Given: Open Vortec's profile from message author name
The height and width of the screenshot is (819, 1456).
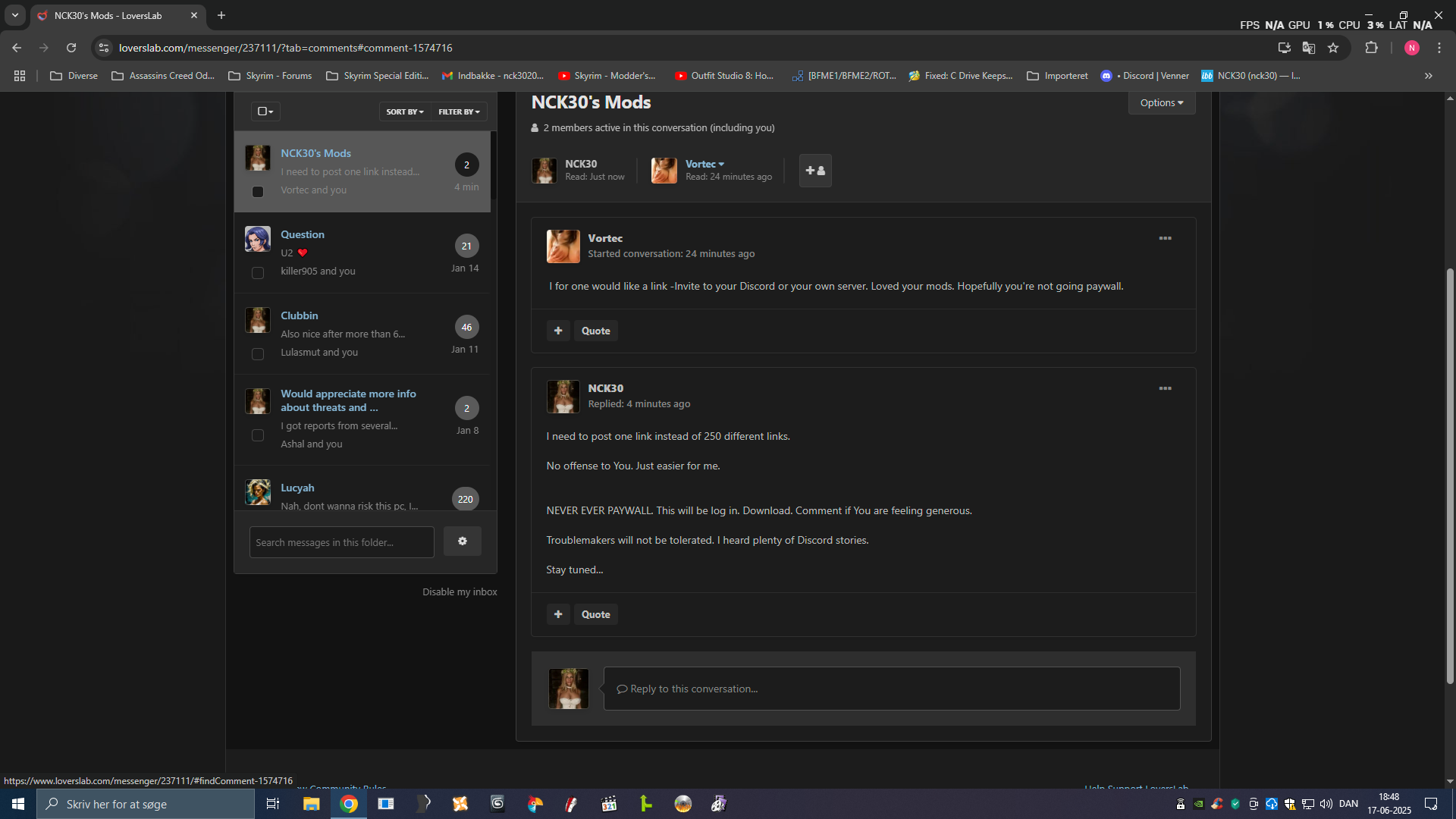Looking at the screenshot, I should [x=605, y=238].
